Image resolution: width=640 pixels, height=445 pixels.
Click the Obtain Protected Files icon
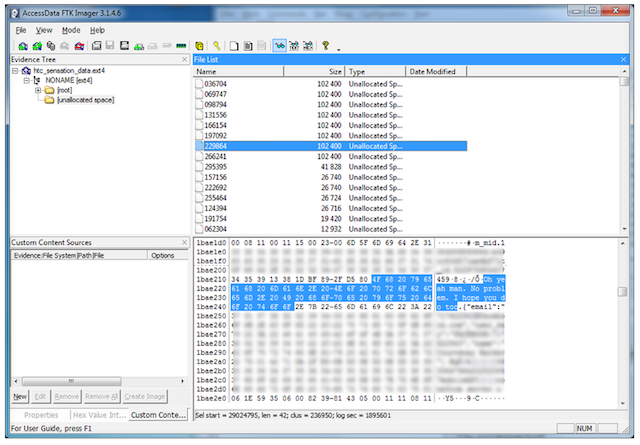pos(199,46)
